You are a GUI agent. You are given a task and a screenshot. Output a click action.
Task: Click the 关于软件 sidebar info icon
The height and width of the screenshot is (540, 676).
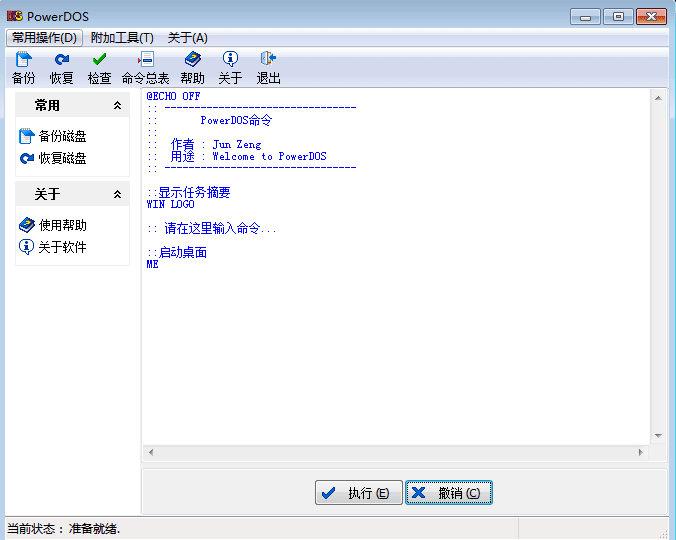pyautogui.click(x=27, y=247)
